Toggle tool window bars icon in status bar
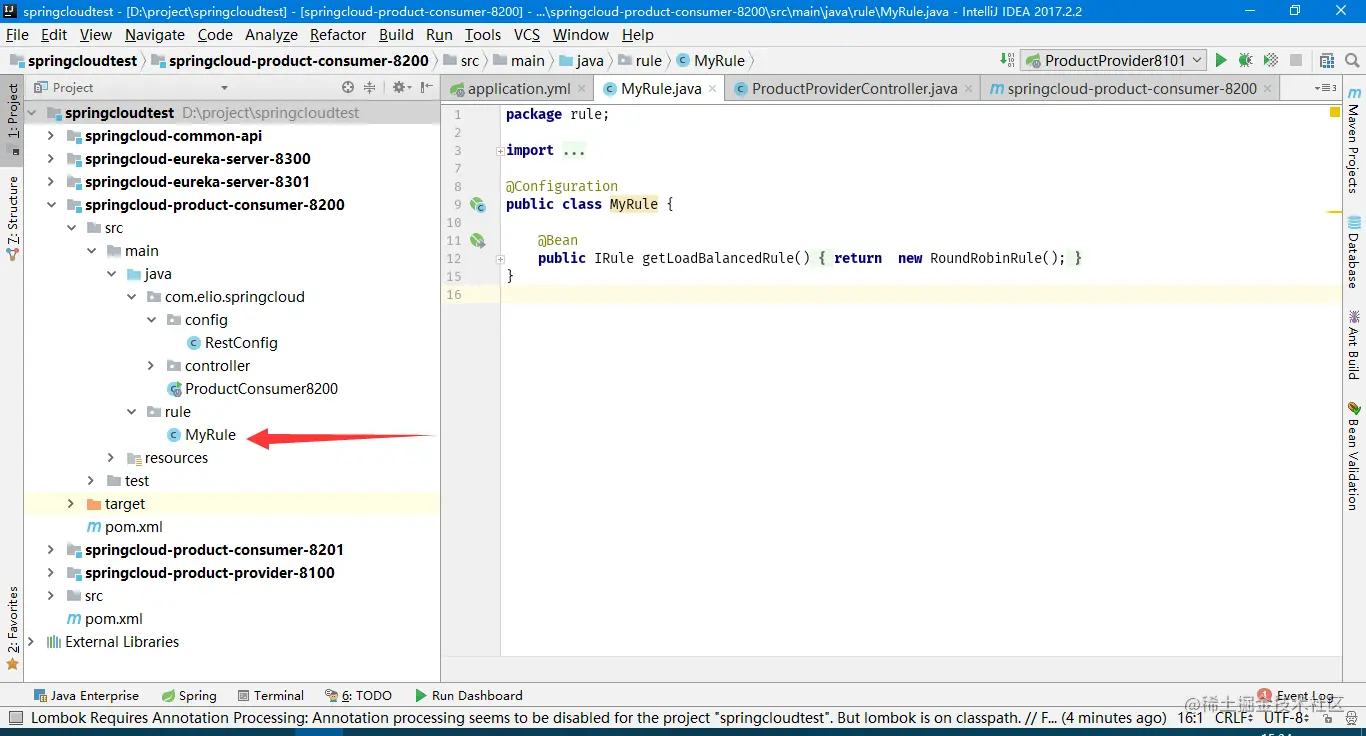The height and width of the screenshot is (736, 1366). 14,717
